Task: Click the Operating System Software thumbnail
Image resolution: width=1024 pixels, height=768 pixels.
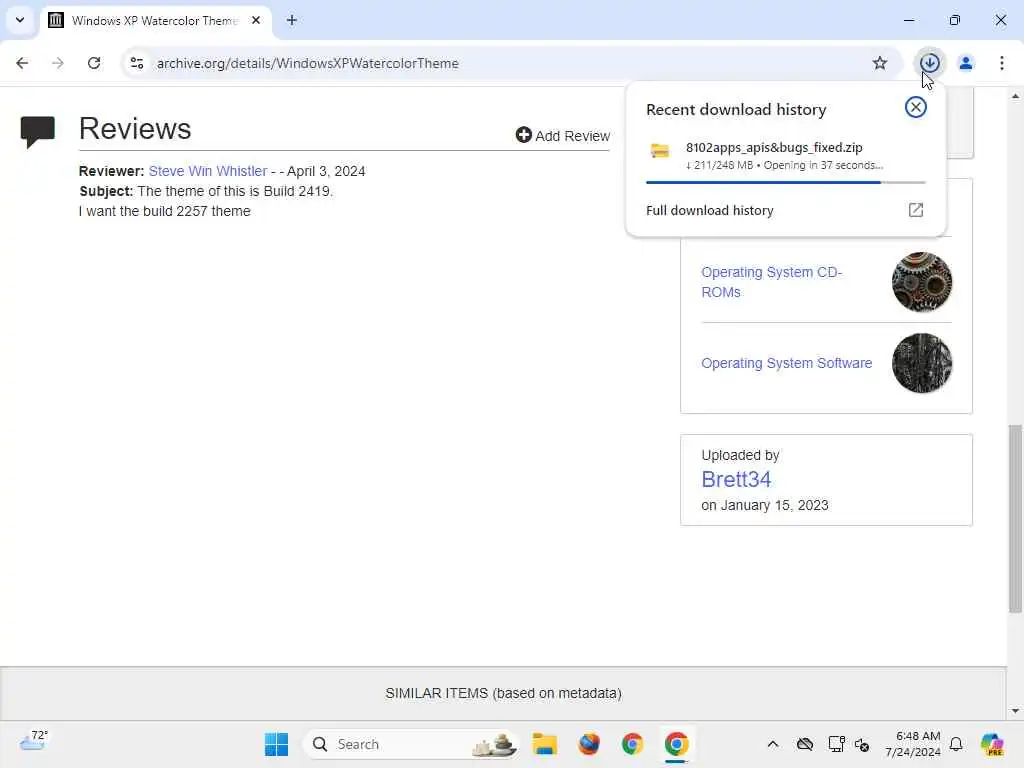Action: [921, 363]
